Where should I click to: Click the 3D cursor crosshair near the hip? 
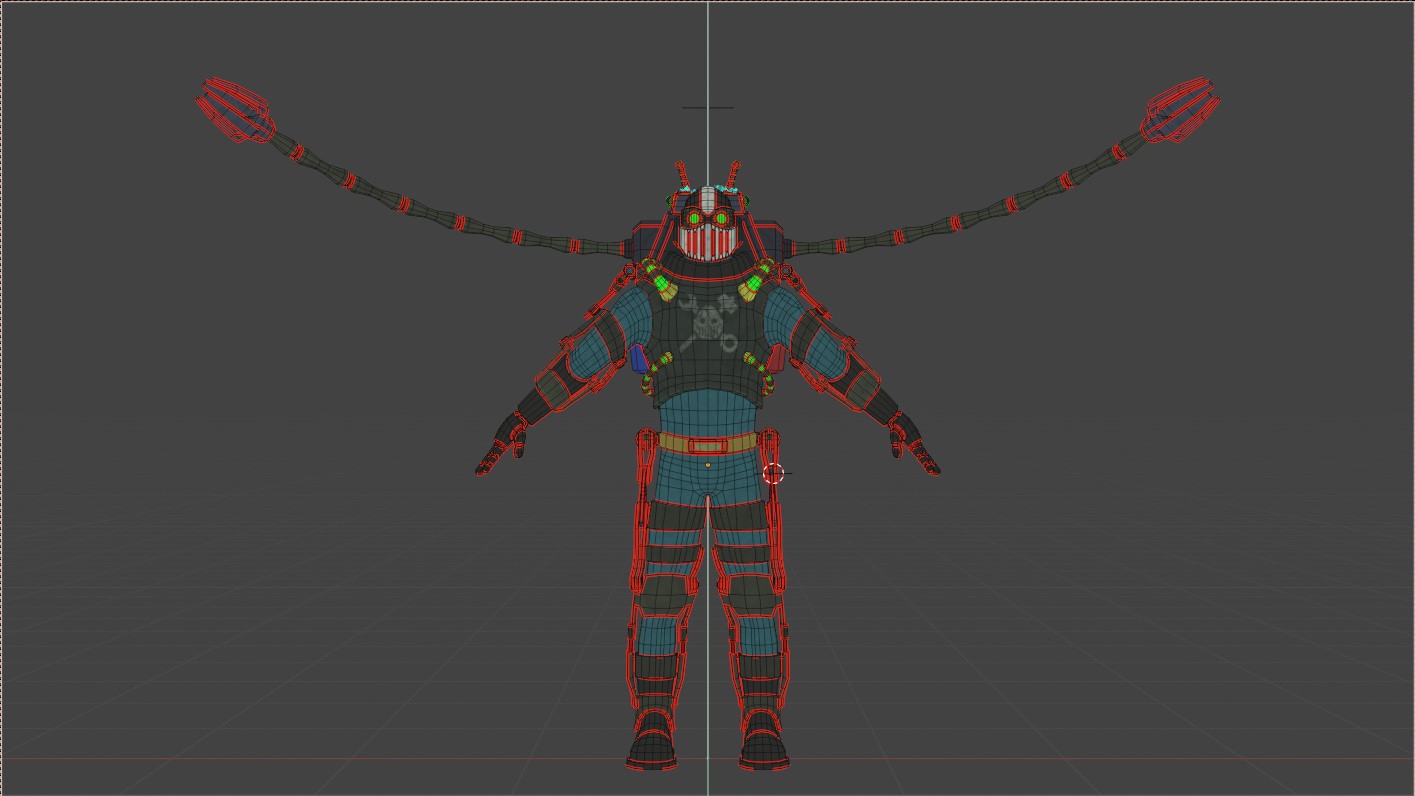774,473
